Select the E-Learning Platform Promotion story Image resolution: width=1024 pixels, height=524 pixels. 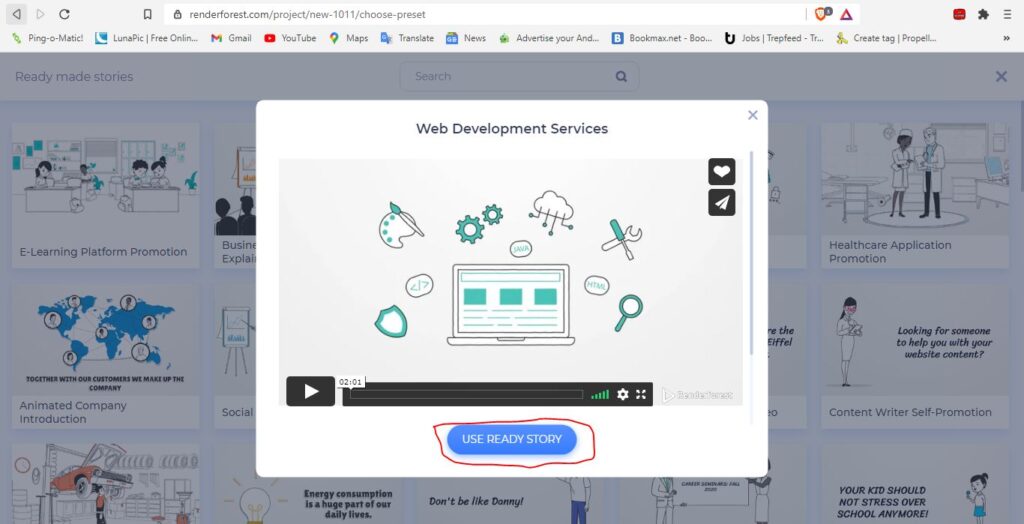pos(105,195)
